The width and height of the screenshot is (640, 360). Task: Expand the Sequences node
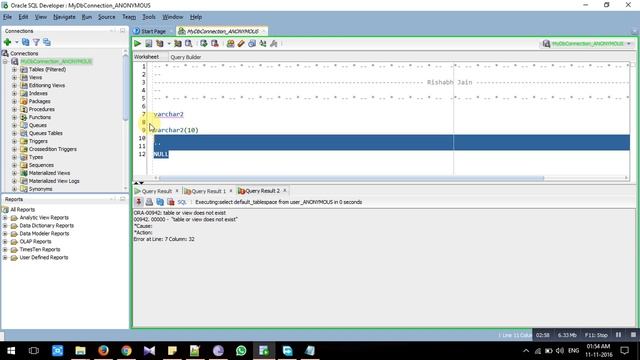point(14,165)
